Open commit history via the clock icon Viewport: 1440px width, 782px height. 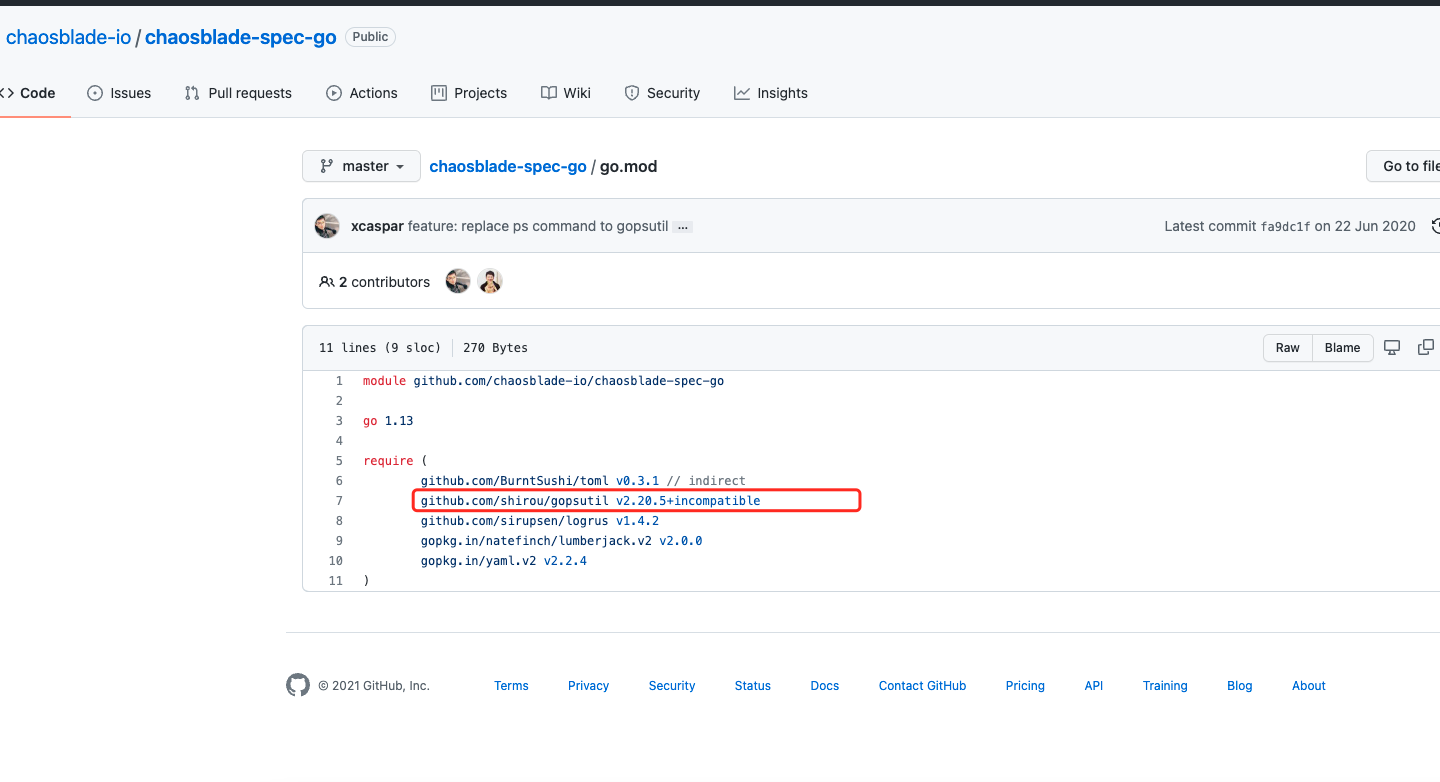(x=1436, y=226)
